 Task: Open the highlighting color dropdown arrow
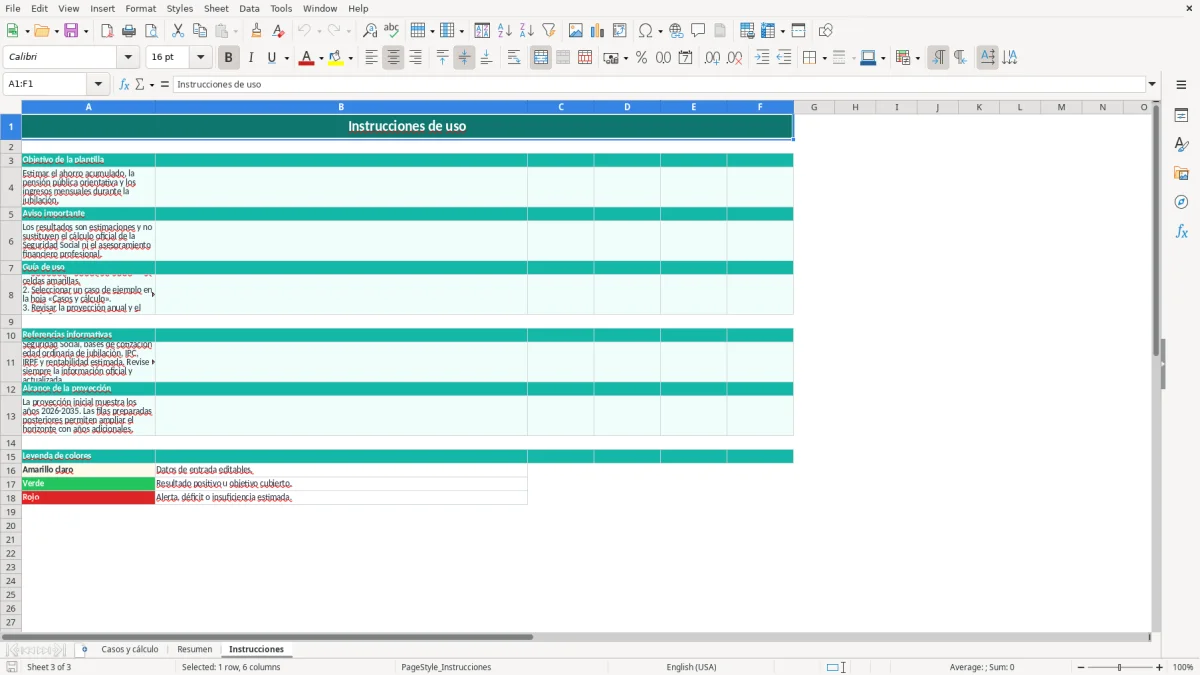click(350, 58)
